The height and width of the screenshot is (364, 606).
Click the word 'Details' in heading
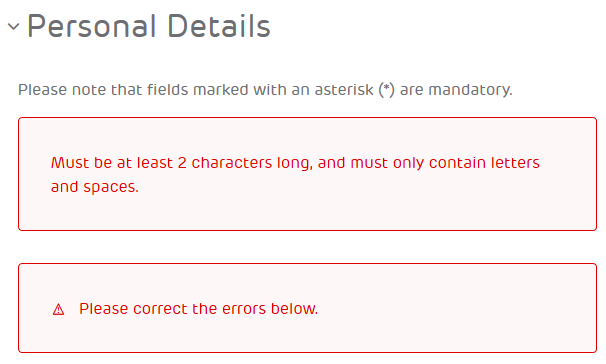[219, 27]
